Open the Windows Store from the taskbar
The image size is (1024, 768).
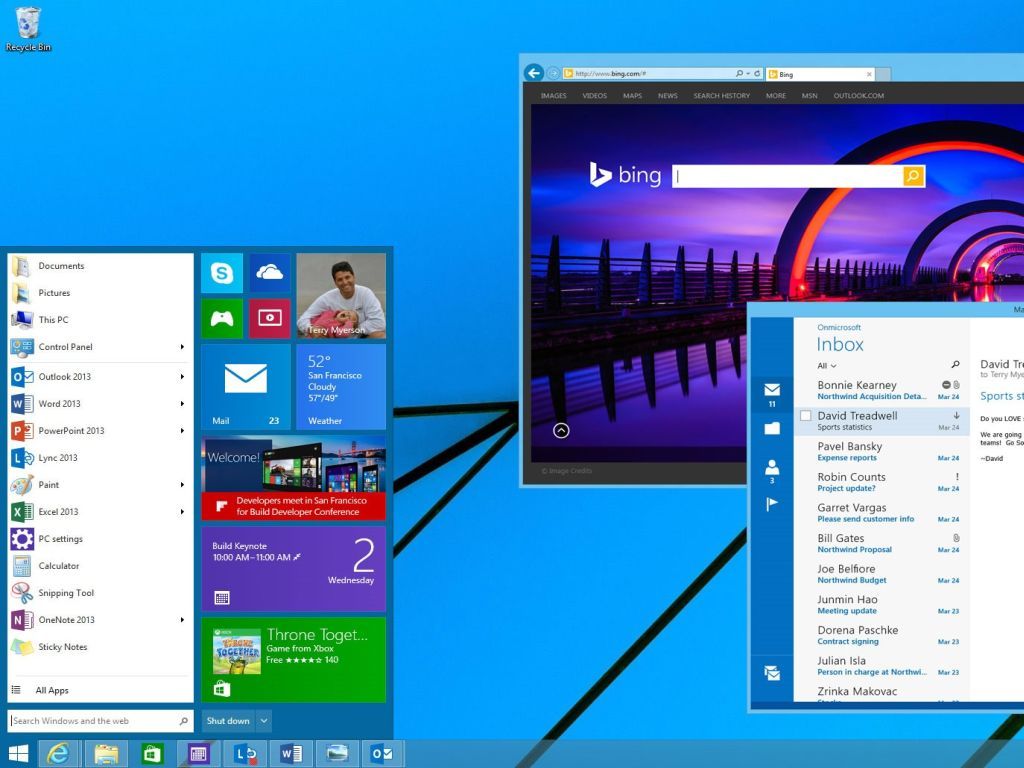(x=152, y=753)
